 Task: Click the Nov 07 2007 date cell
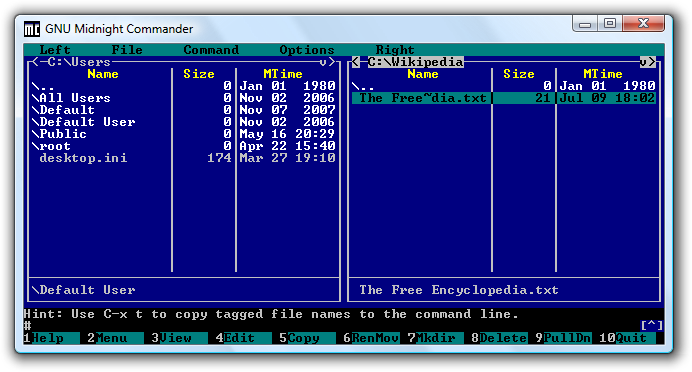(287, 110)
